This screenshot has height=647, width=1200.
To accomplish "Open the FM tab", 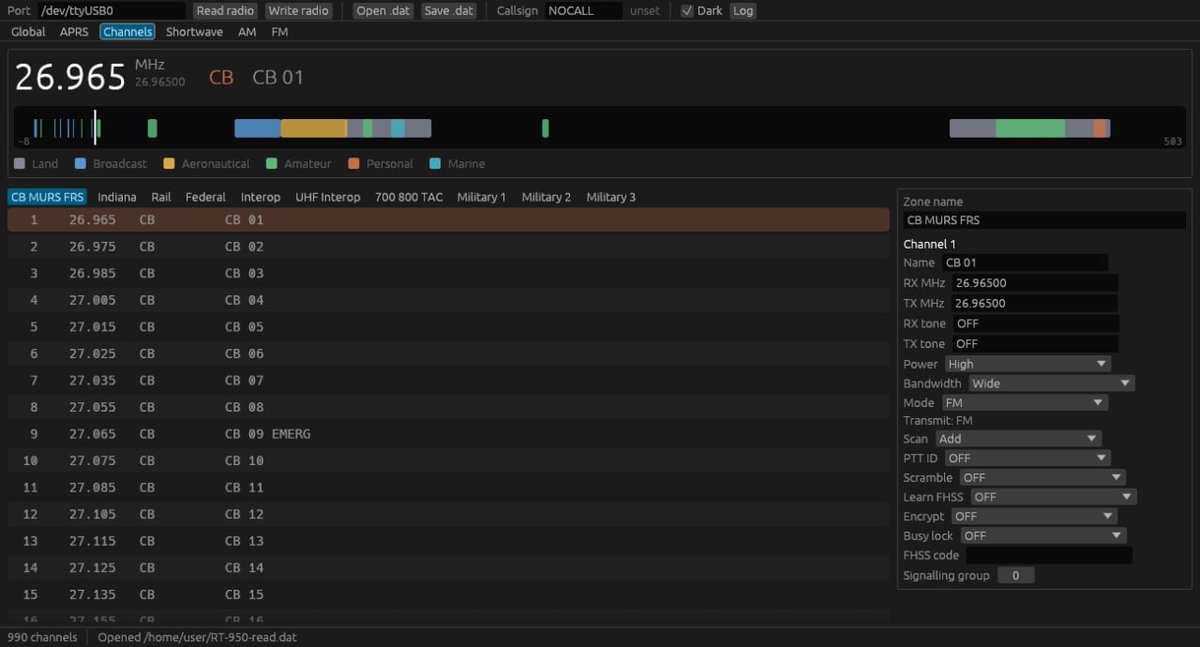I will [279, 32].
